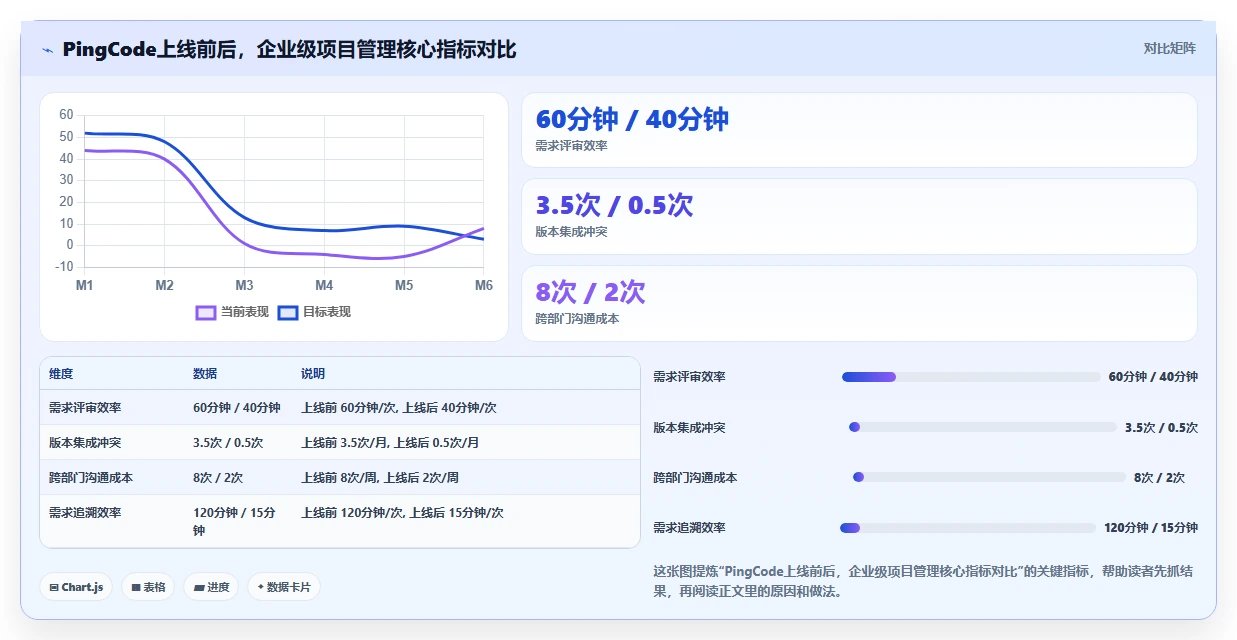Click the 需求追溯效率 progress bar
The image size is (1237, 640).
(968, 527)
